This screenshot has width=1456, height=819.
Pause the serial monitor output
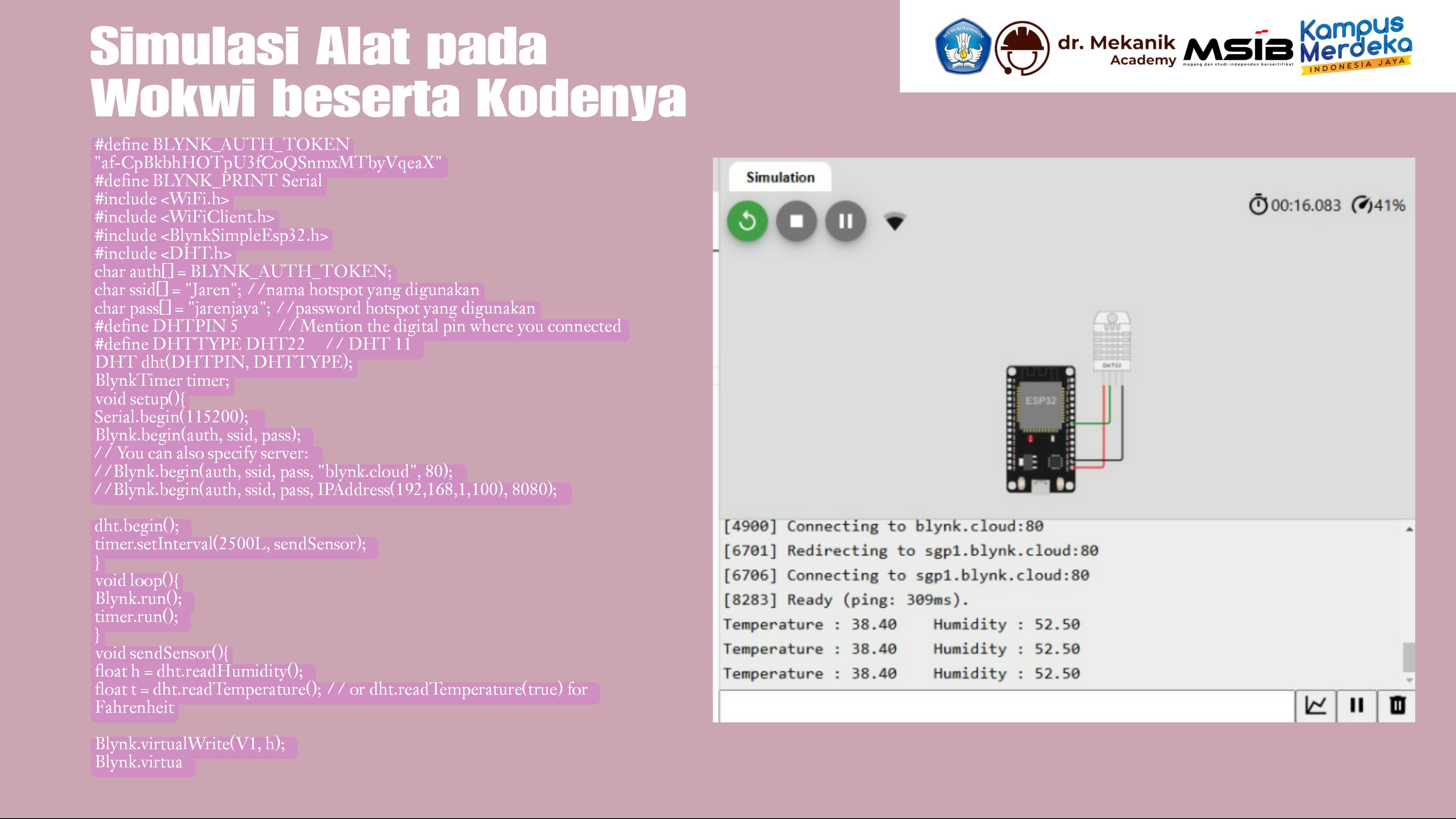pyautogui.click(x=1356, y=706)
